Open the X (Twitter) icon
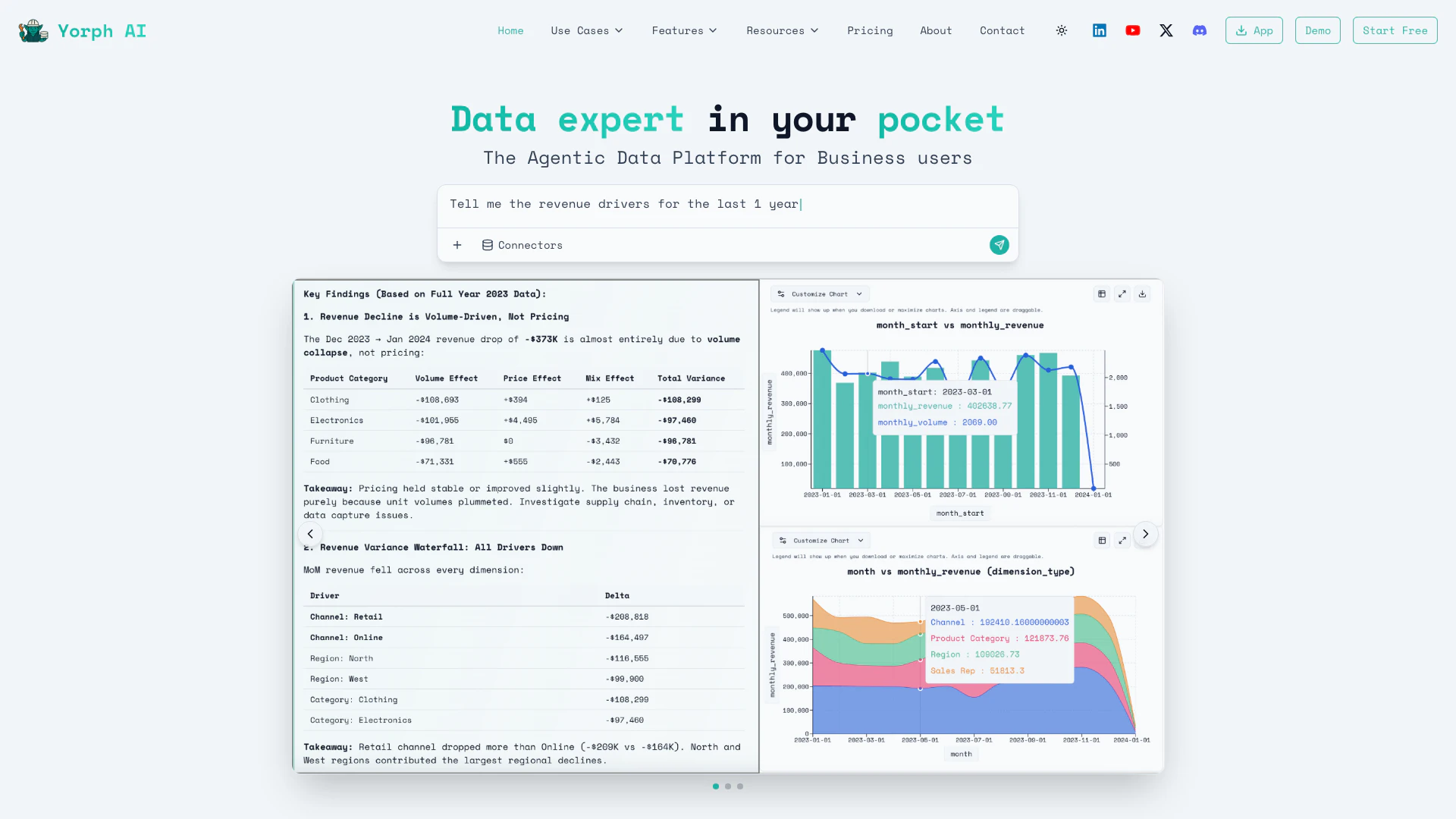The height and width of the screenshot is (819, 1456). (1166, 30)
